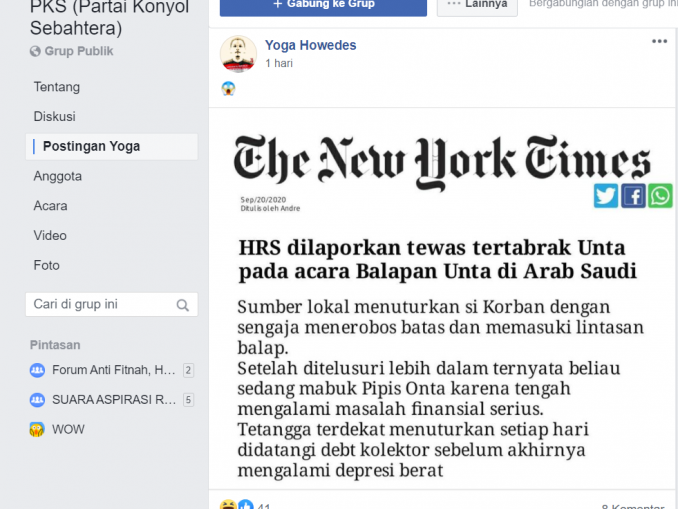Screen dimensions: 678x509
Task: Open the Lainnya options dropdown
Action: point(477,6)
